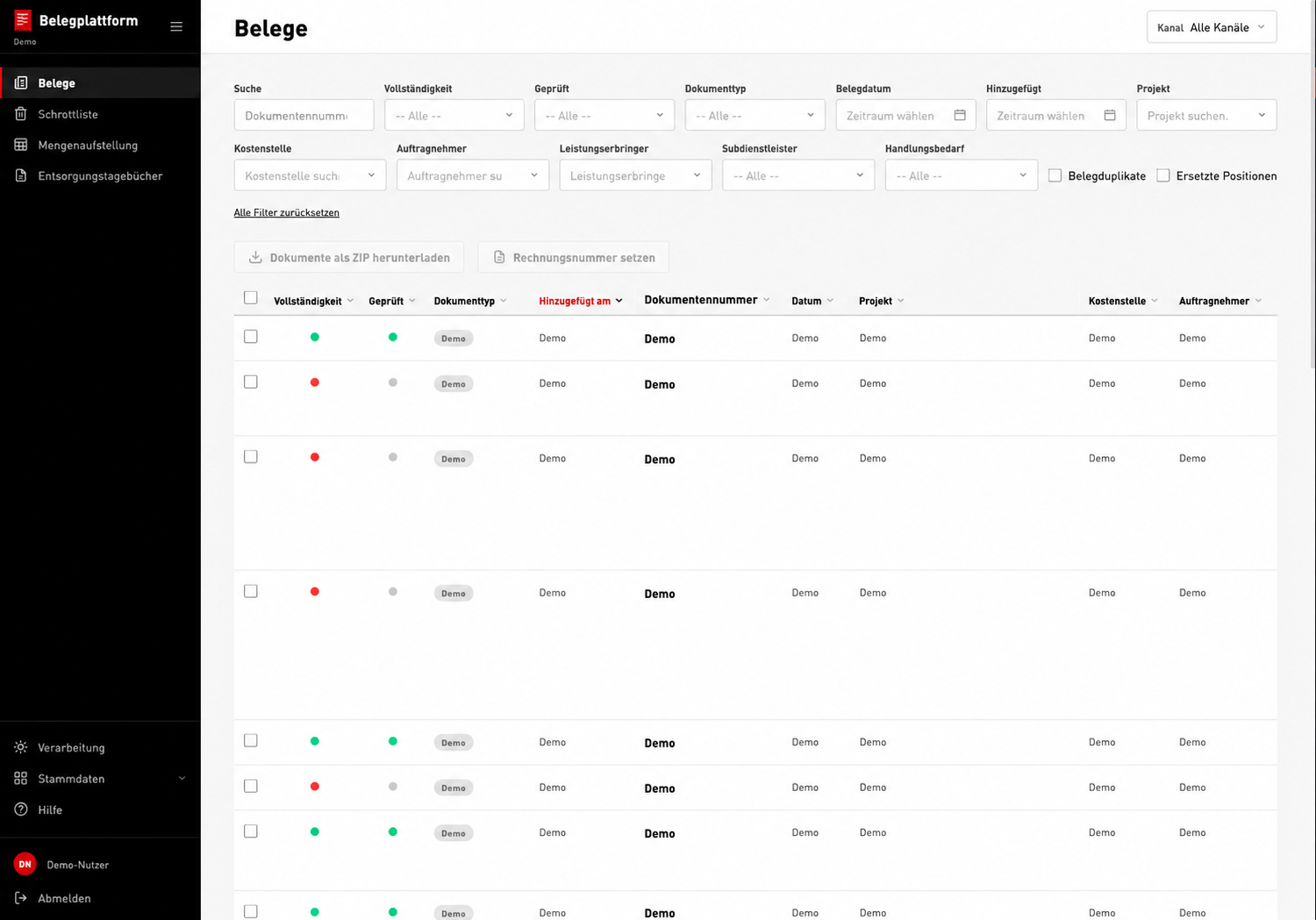
Task: Click the calendar icon in Hinzugefügt field
Action: coord(1110,115)
